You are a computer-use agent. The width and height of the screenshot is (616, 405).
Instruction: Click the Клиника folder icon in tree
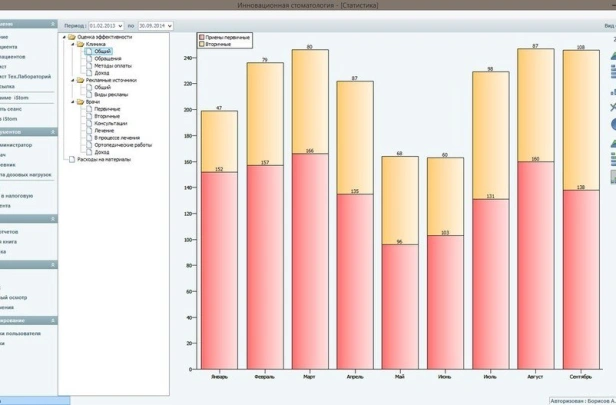click(x=81, y=43)
